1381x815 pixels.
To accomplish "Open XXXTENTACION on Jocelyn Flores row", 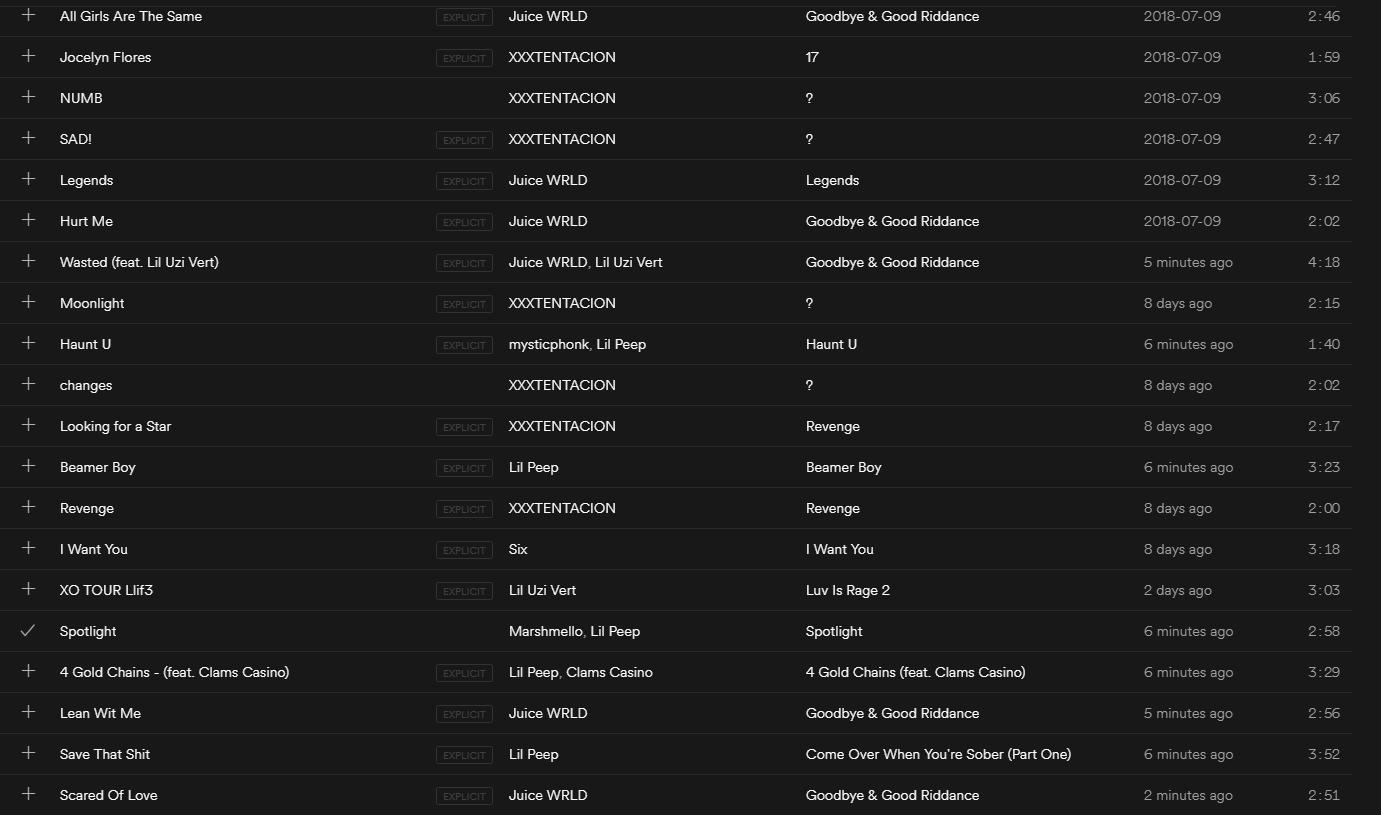I will point(562,57).
